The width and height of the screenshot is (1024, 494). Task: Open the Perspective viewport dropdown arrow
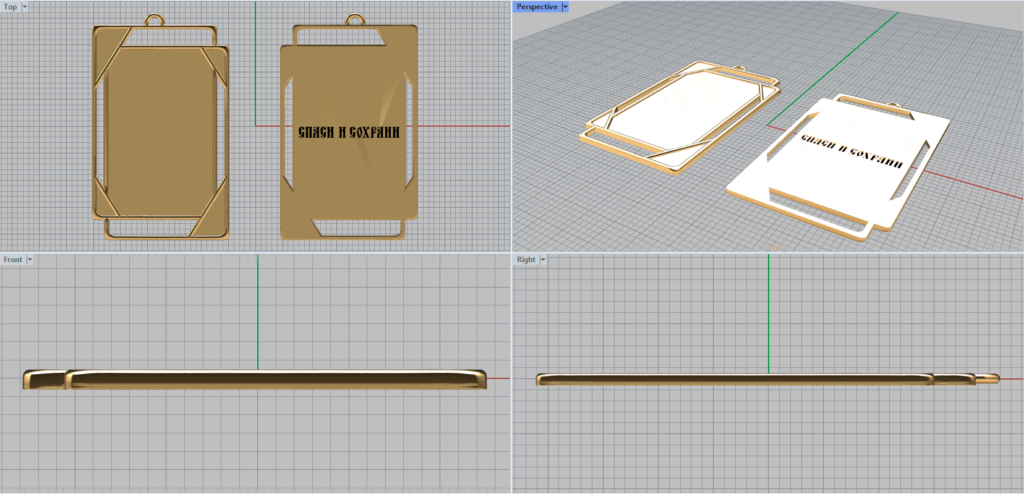coord(566,6)
